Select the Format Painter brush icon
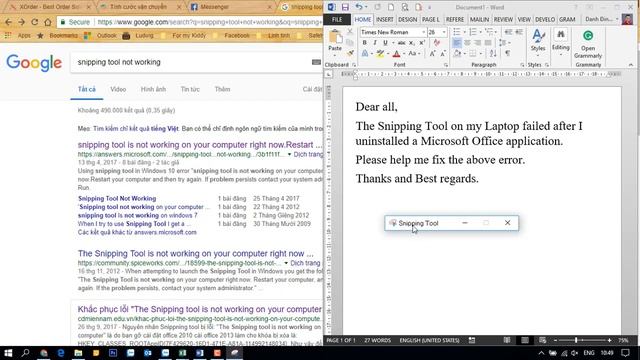 [x=350, y=53]
